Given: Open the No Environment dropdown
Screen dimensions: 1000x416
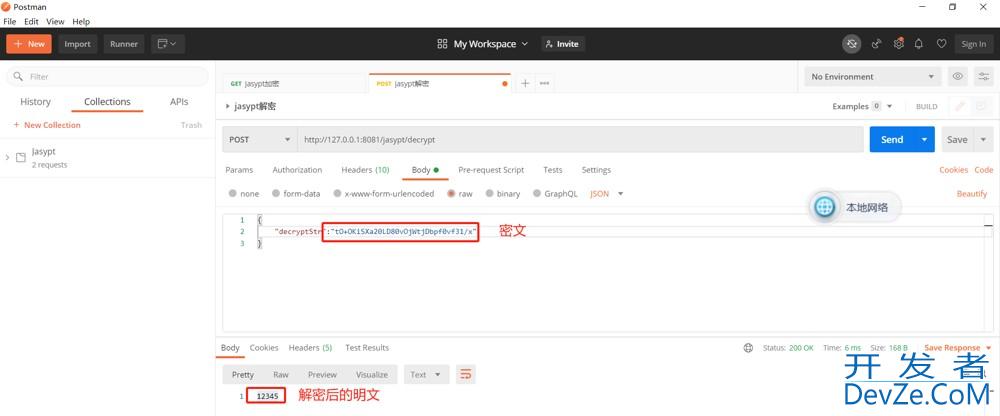Looking at the screenshot, I should 872,77.
